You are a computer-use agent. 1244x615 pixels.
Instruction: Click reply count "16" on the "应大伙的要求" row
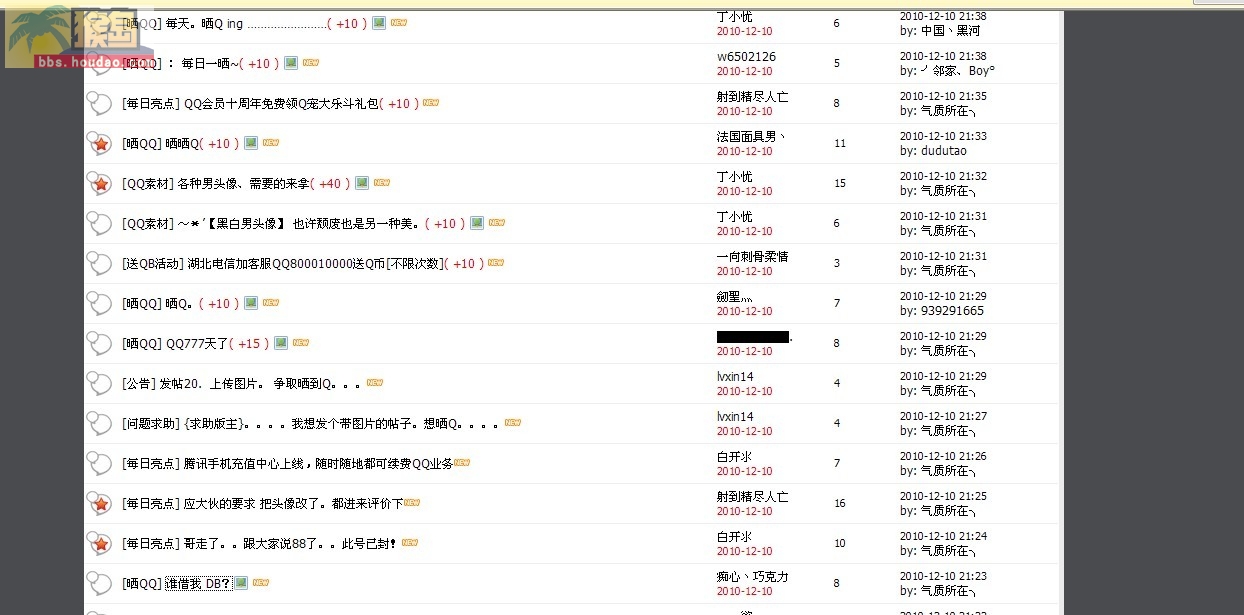(x=840, y=503)
